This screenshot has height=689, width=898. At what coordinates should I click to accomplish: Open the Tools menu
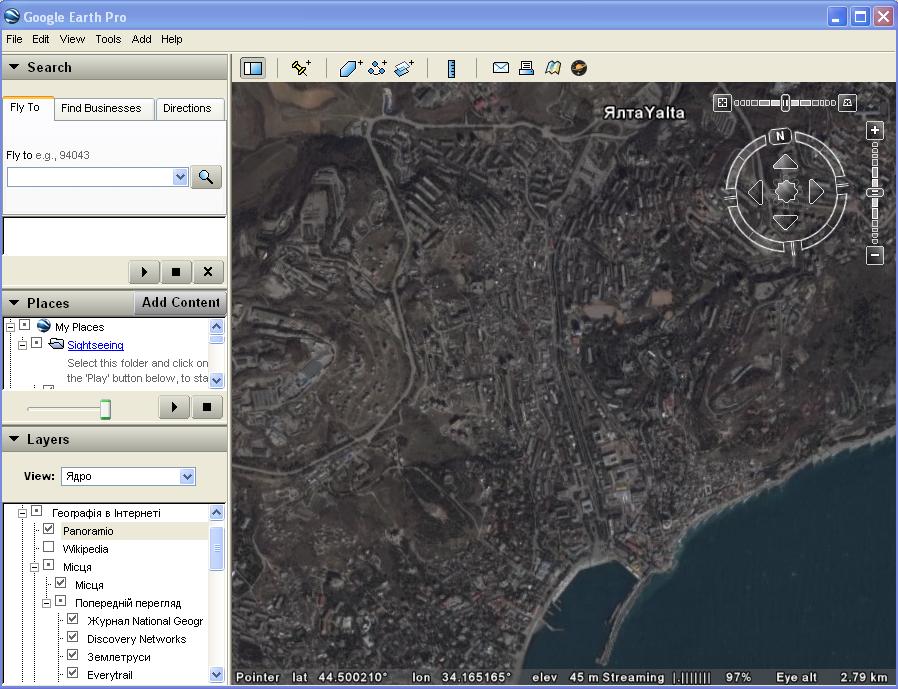(x=108, y=39)
